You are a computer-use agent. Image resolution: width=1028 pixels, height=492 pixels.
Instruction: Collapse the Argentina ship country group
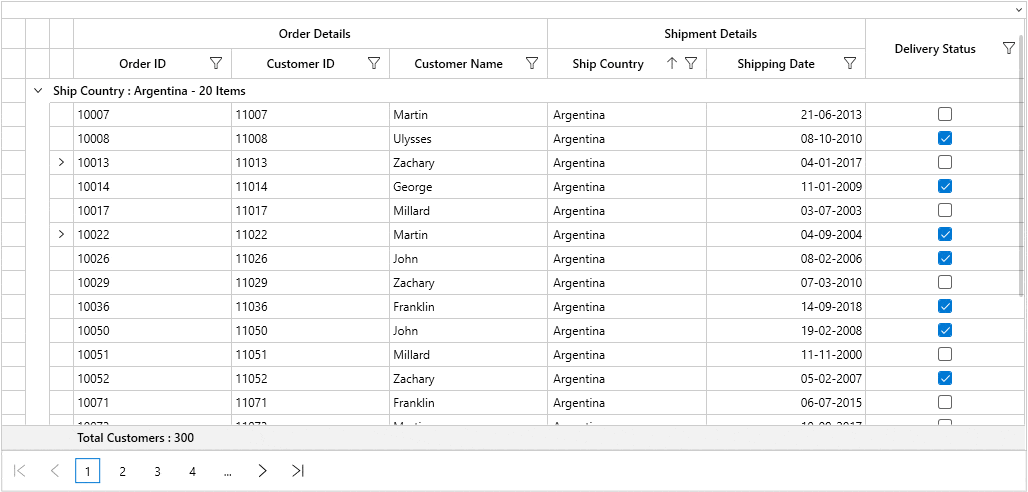tap(38, 90)
